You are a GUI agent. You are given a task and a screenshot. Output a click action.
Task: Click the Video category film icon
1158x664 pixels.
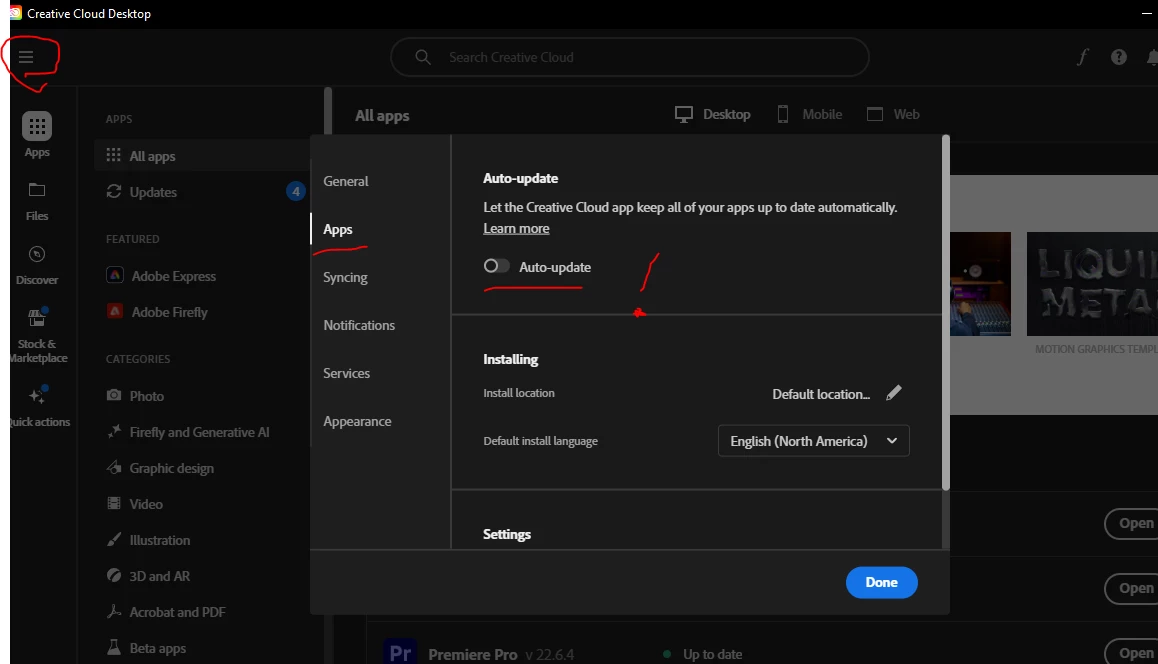114,504
